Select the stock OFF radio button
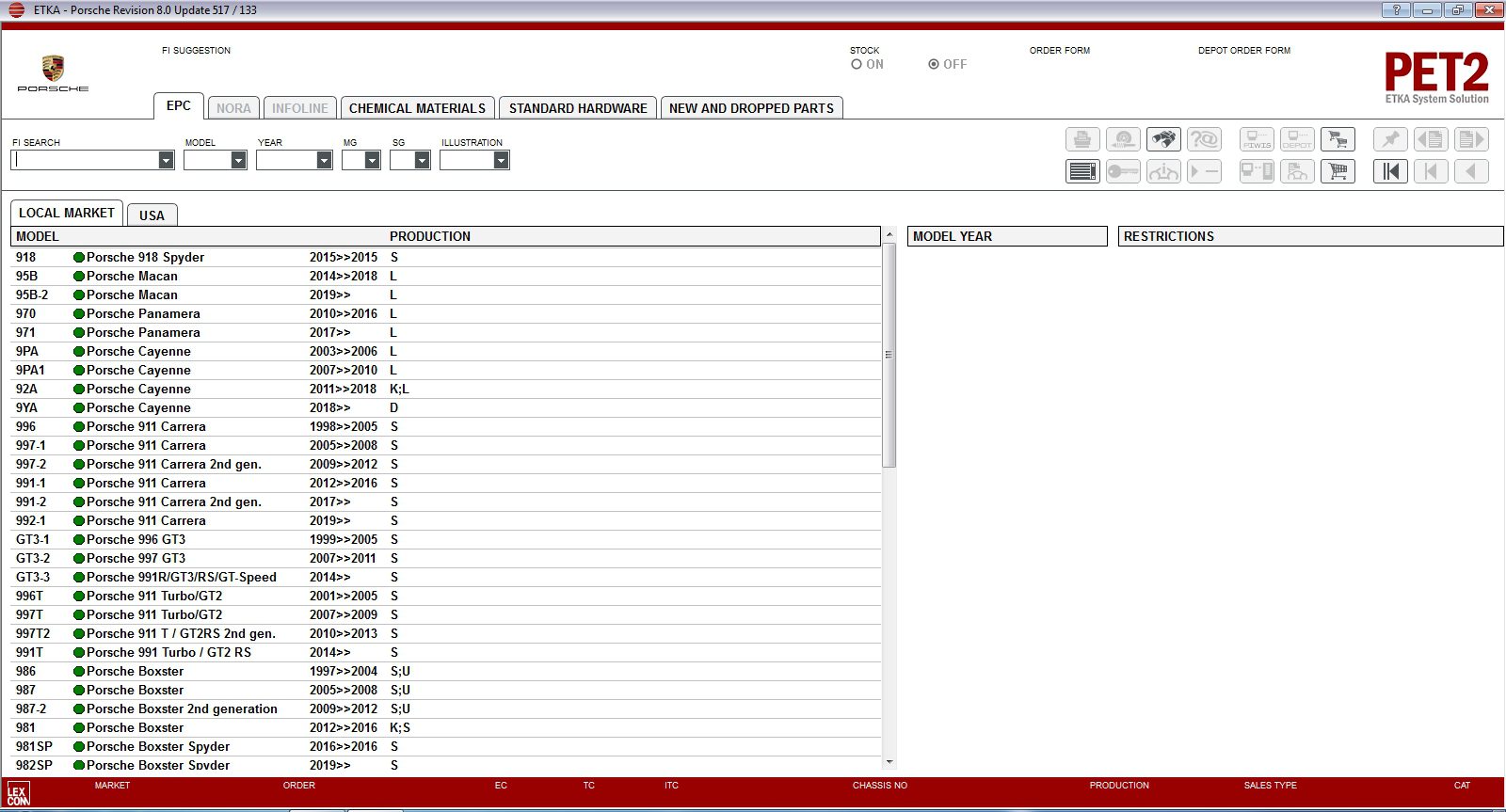 pyautogui.click(x=934, y=64)
